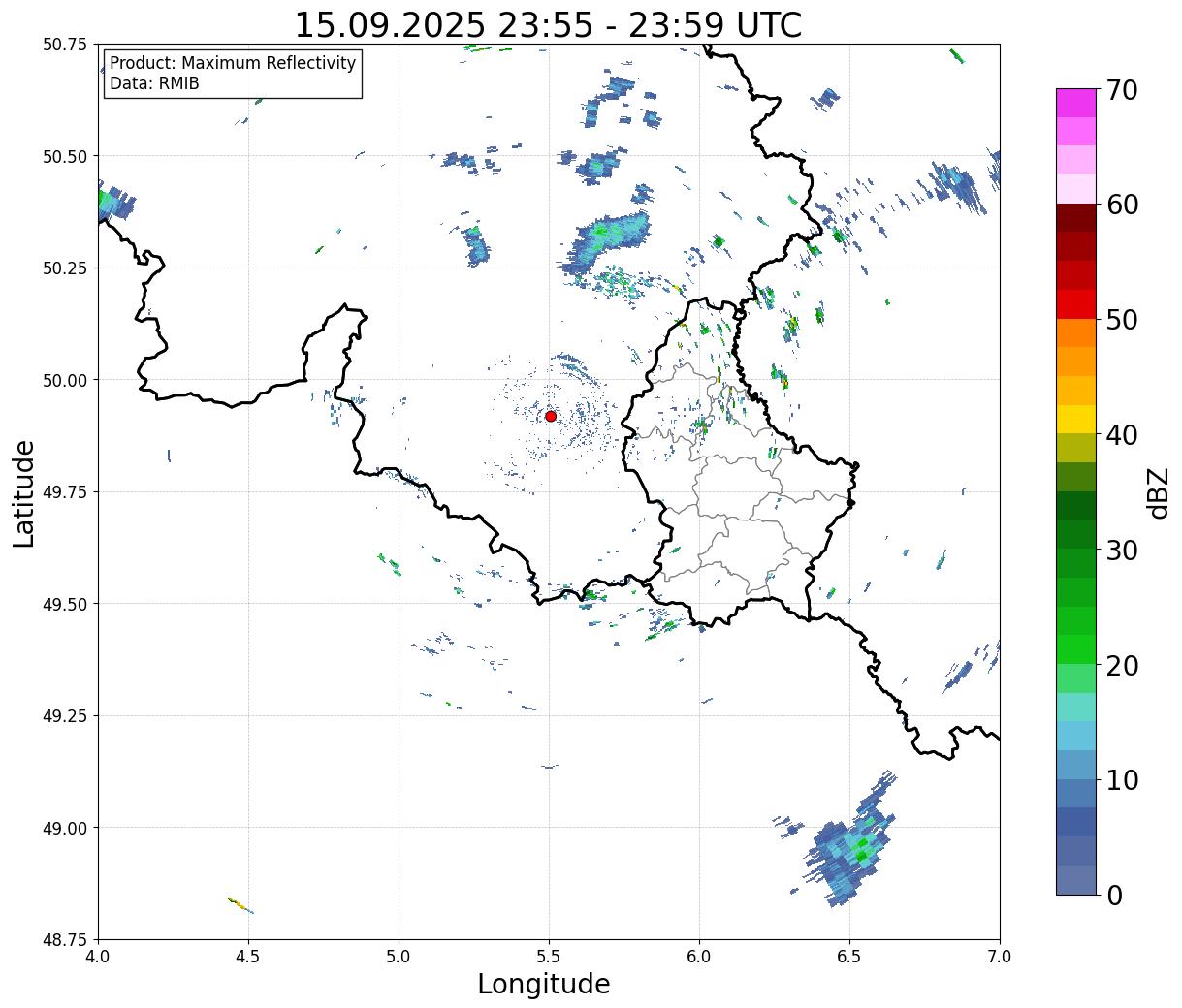1182x1008 pixels.
Task: Click the 'Data: RMIB' legend line
Action: [x=154, y=83]
